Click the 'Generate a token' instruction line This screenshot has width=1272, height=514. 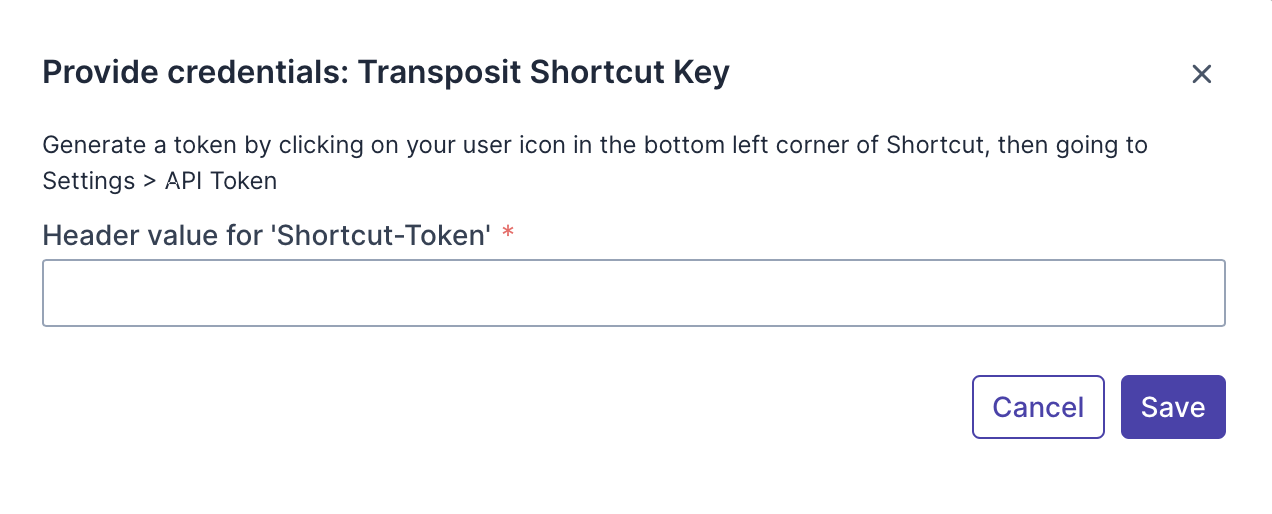point(594,145)
